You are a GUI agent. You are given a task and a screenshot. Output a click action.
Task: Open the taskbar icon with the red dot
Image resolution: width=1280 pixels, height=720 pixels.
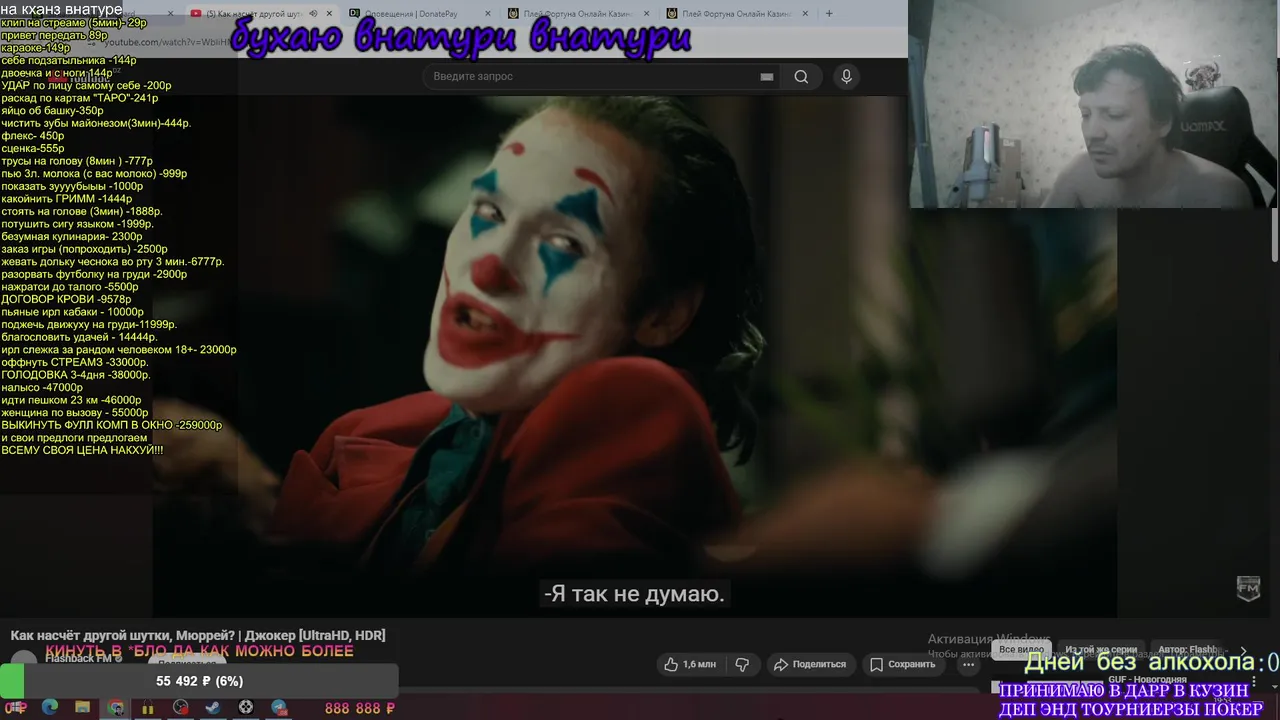(180, 707)
